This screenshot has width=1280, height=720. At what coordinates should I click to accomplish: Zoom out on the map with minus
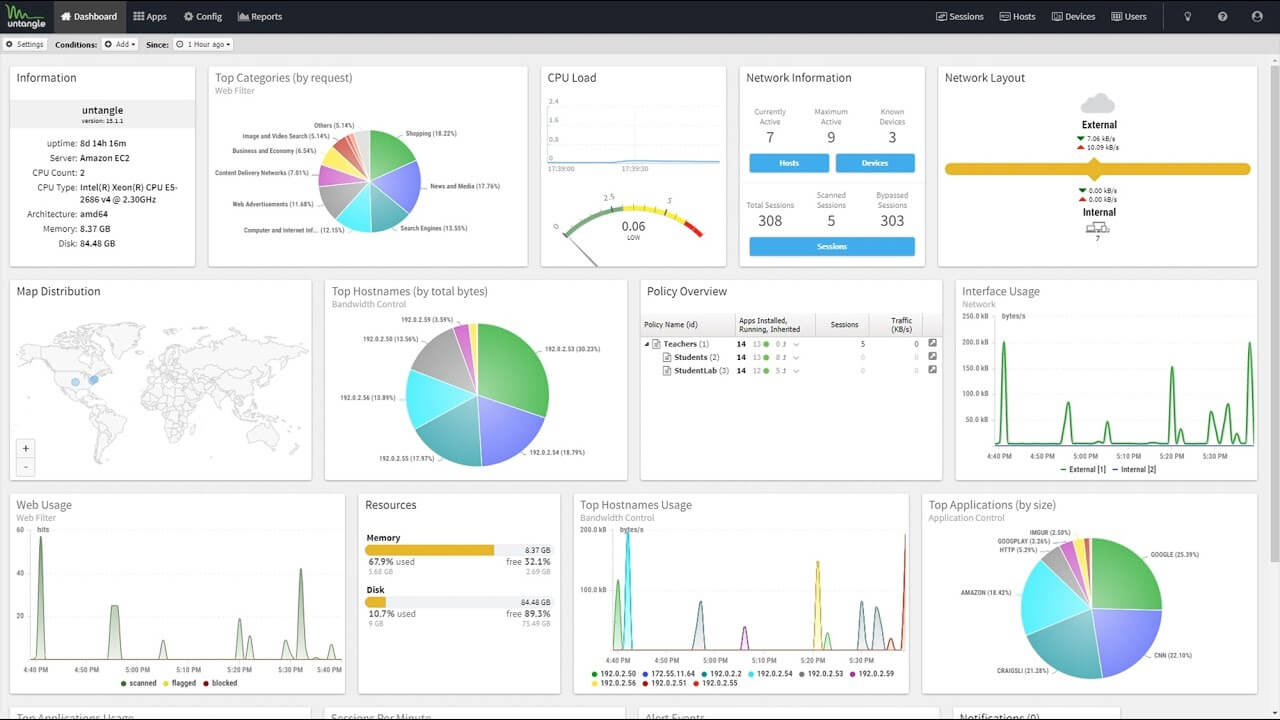[x=26, y=466]
